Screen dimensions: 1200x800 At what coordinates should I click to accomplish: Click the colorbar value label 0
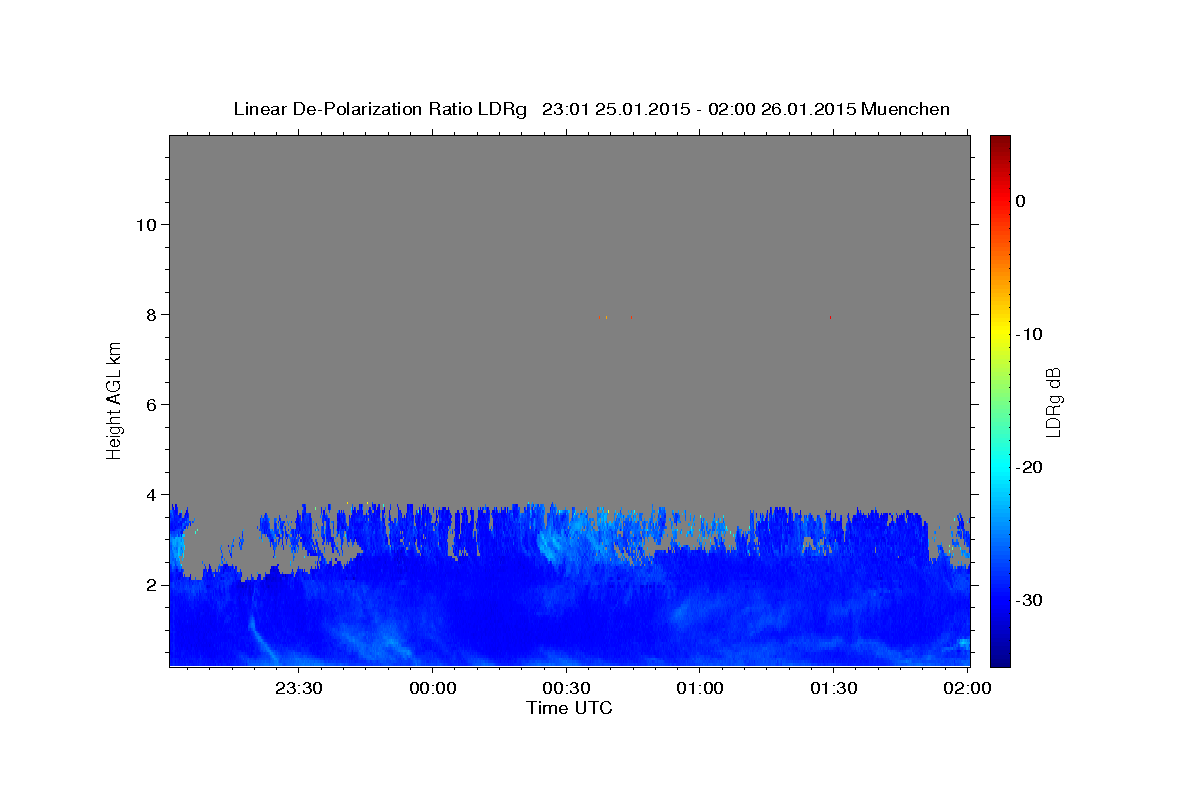1021,201
